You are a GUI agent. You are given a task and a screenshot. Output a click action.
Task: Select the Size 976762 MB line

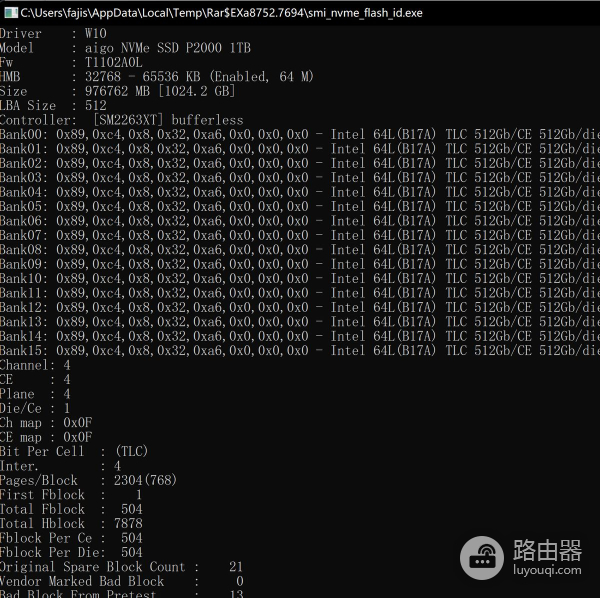click(x=117, y=91)
